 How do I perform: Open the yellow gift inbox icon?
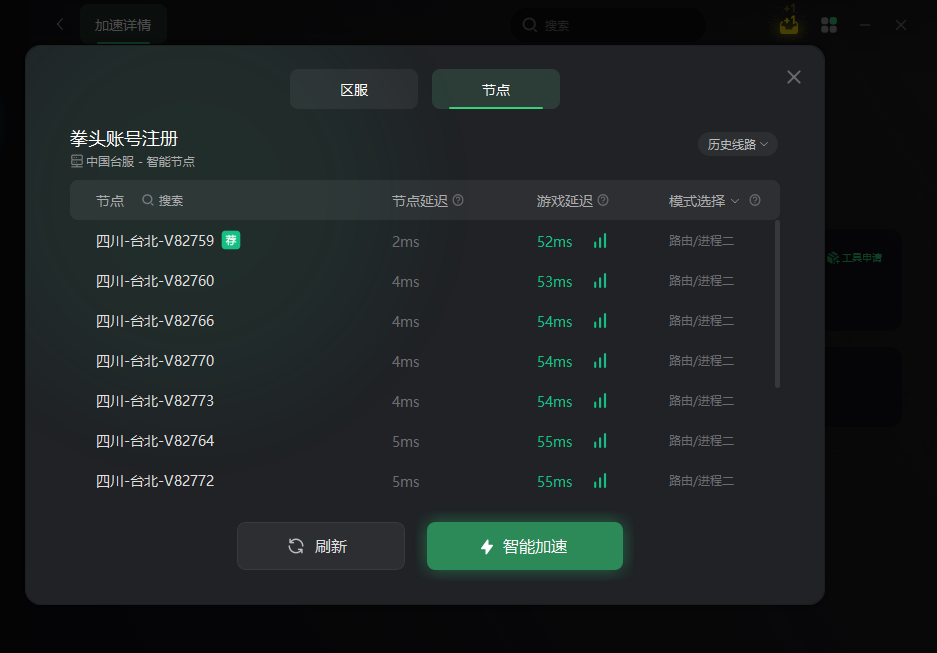click(x=789, y=24)
